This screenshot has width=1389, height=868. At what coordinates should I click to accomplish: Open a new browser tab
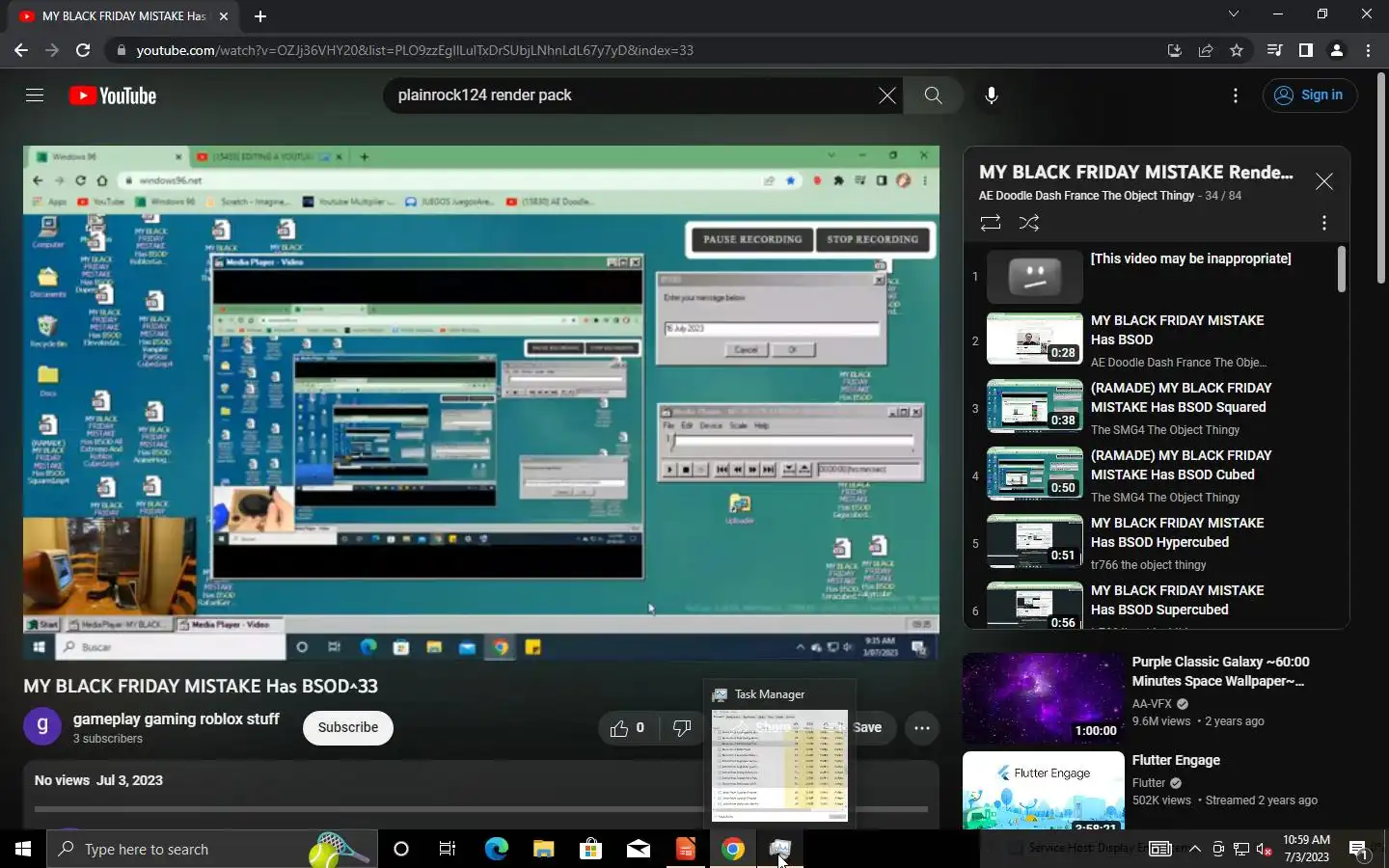click(x=260, y=15)
